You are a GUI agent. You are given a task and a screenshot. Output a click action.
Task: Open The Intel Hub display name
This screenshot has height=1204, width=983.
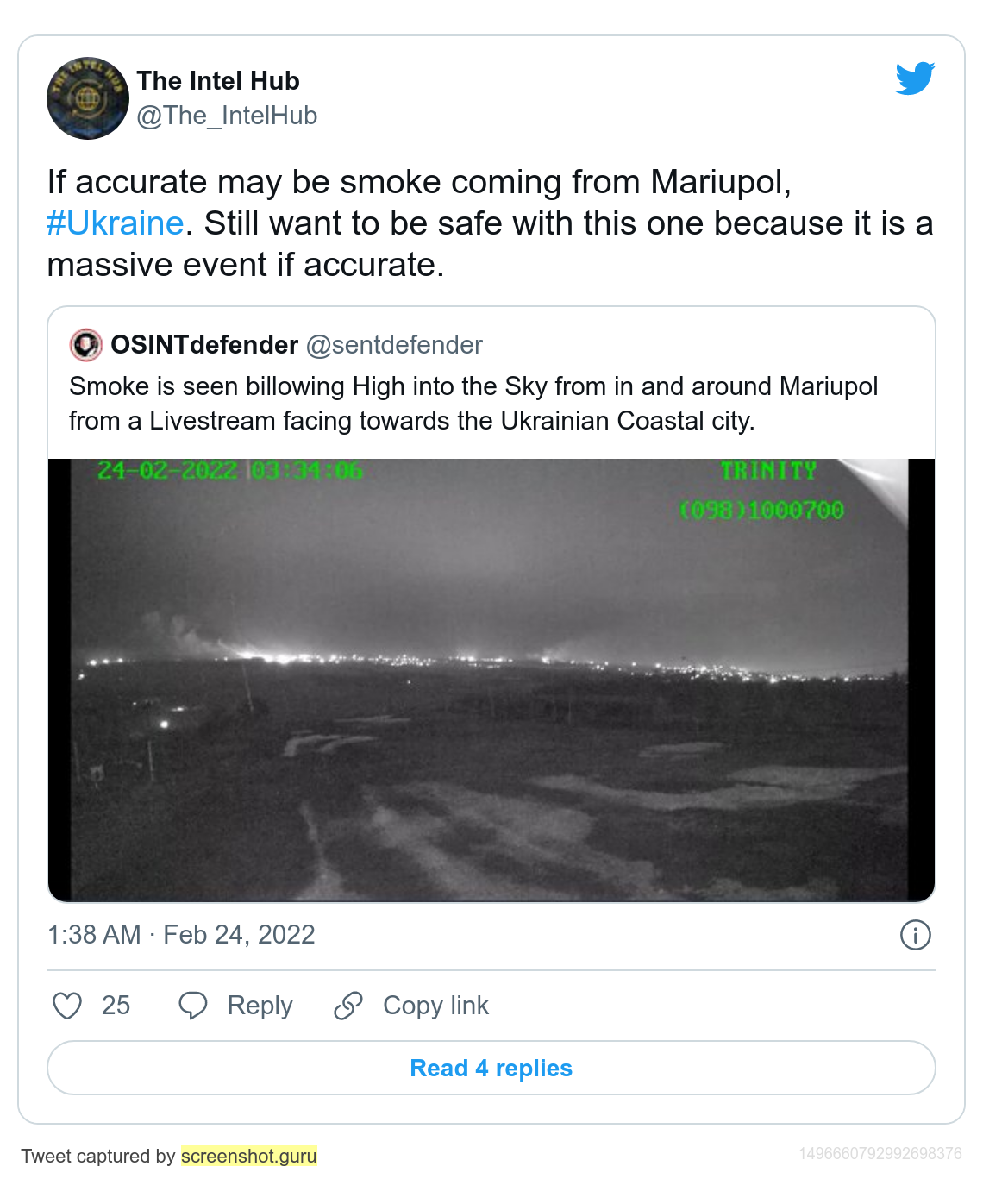coord(218,81)
